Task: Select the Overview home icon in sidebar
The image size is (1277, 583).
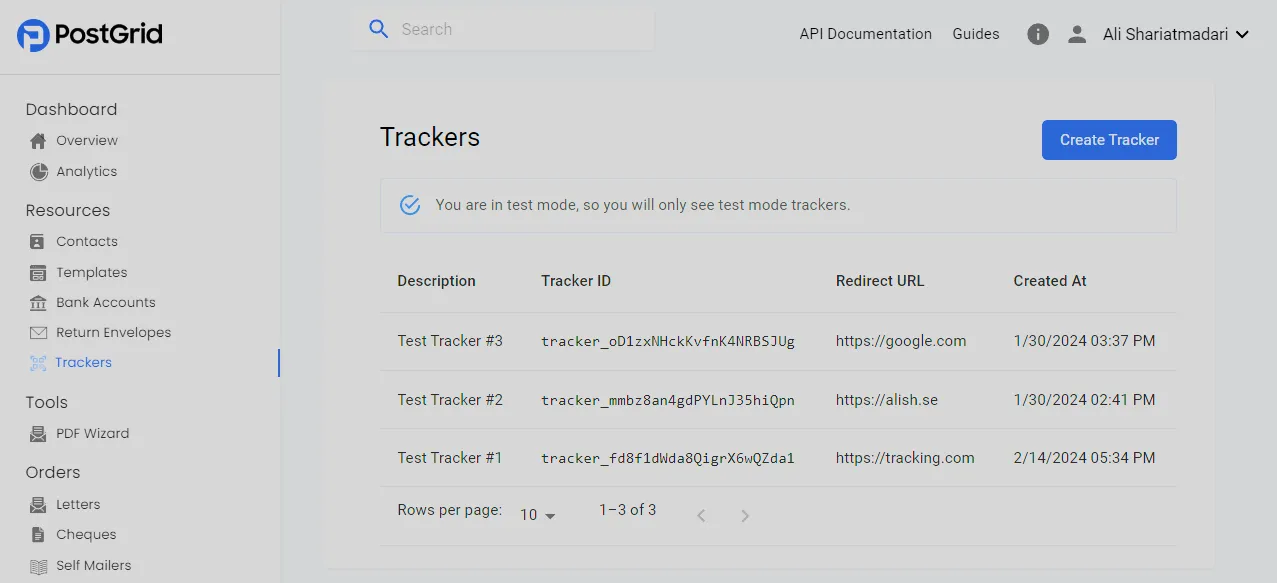Action: point(36,140)
